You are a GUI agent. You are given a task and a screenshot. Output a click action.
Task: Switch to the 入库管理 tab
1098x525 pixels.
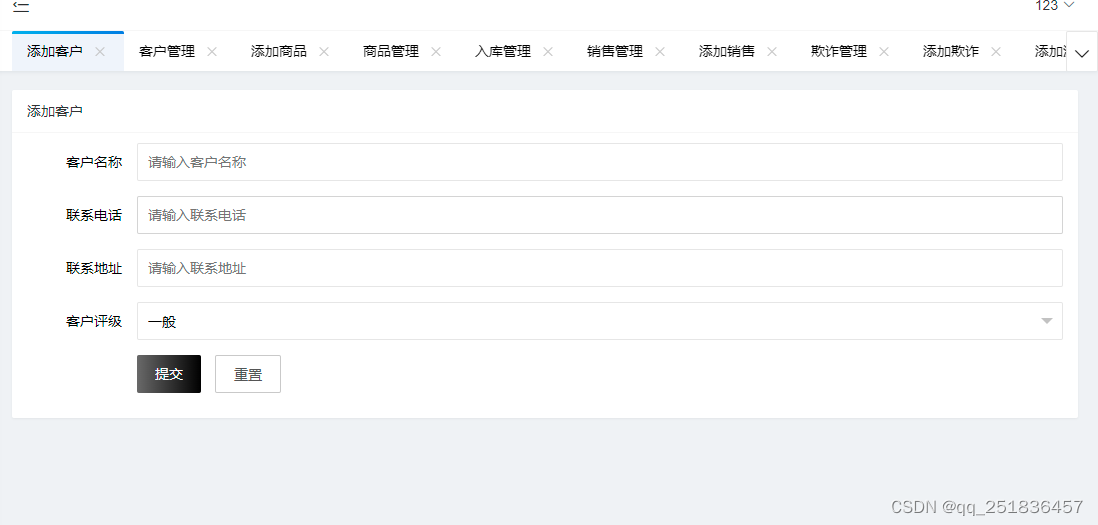503,51
